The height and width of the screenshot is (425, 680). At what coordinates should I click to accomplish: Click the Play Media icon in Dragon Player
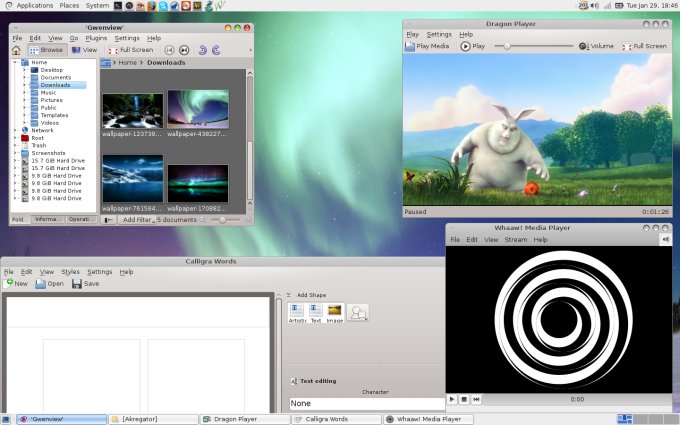pos(410,46)
